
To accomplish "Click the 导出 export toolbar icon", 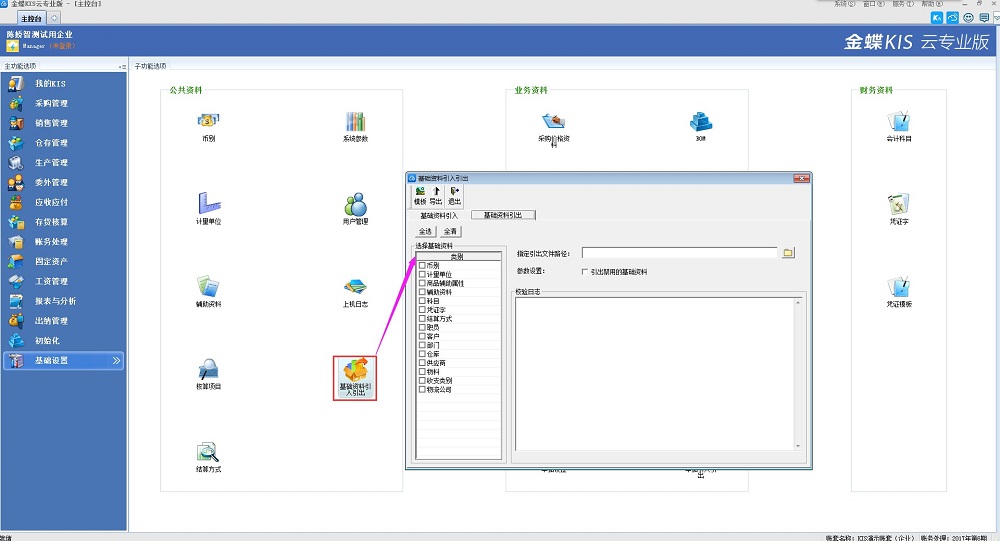I will 437,195.
